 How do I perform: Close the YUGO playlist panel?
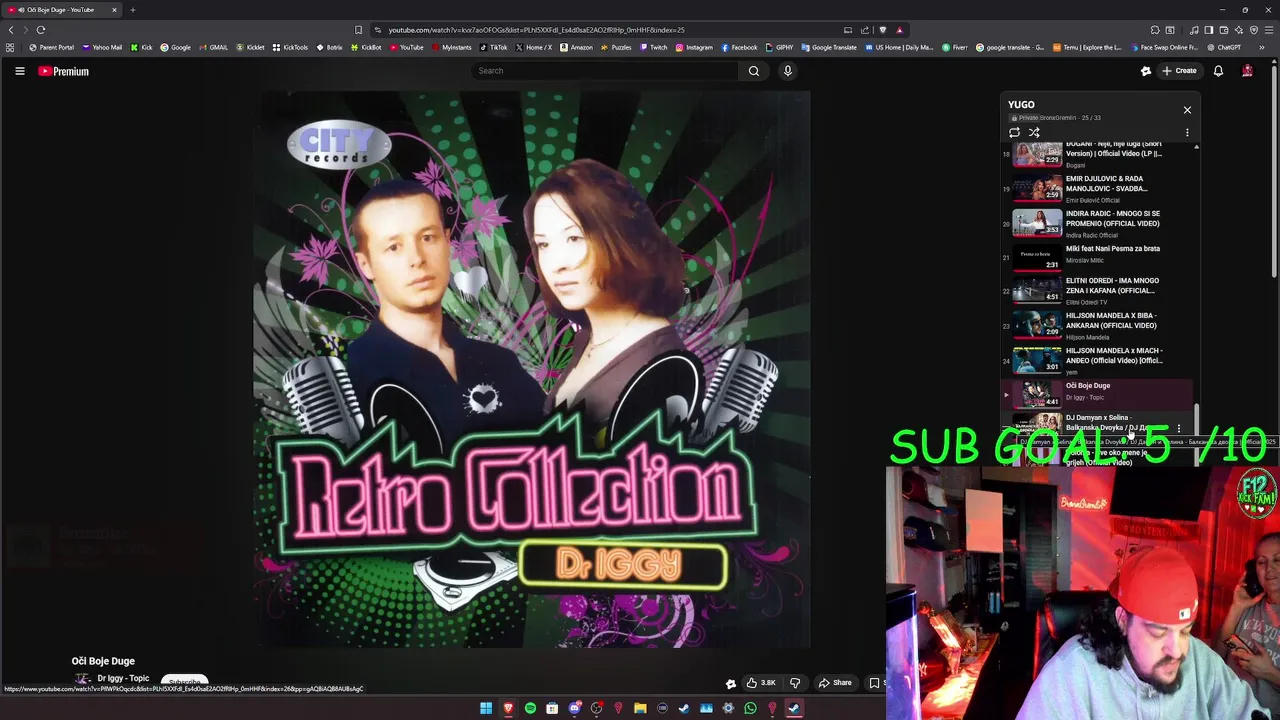click(1187, 110)
